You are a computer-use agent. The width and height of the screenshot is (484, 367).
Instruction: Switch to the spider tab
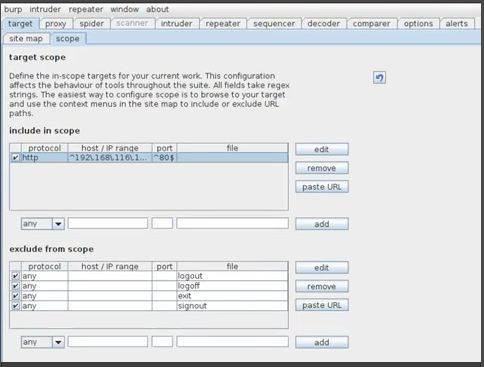(91, 24)
